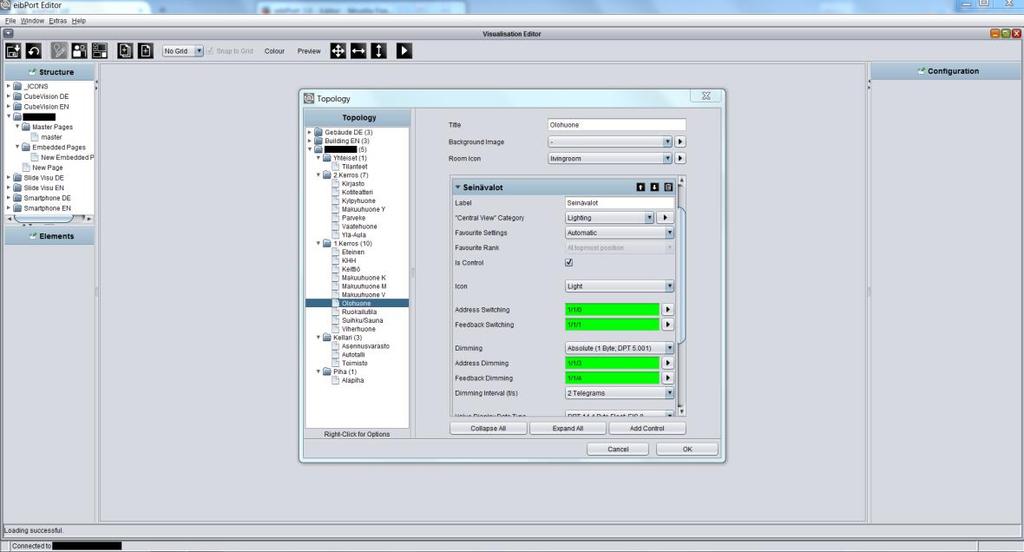Screen dimensions: 1024x552
Task: Open the File menu
Action: tap(10, 21)
